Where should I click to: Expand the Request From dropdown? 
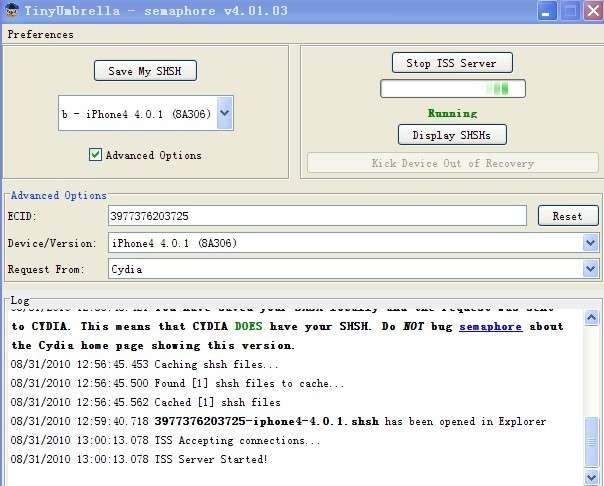590,269
